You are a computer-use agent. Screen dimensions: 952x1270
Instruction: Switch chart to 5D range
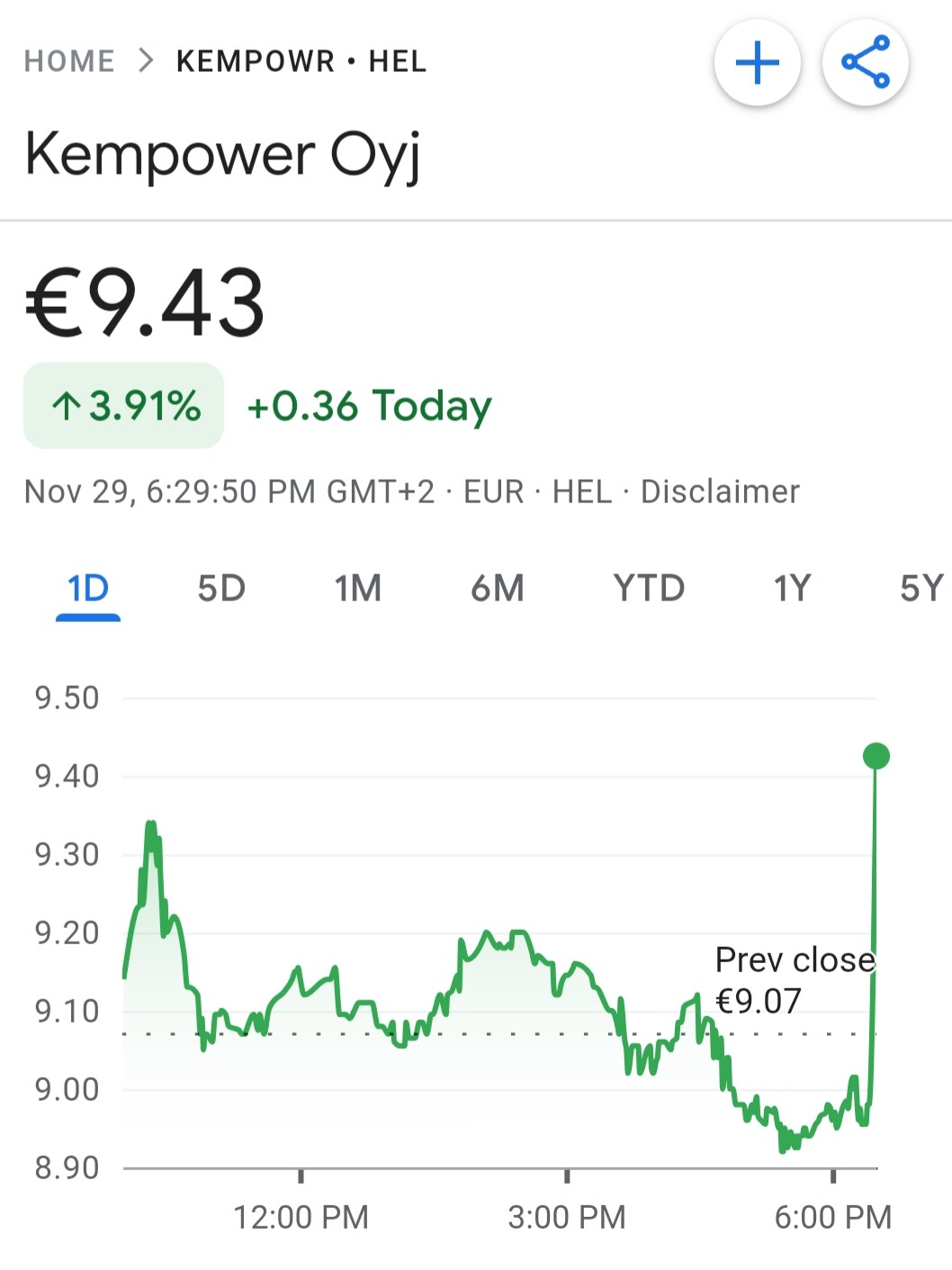coord(221,589)
